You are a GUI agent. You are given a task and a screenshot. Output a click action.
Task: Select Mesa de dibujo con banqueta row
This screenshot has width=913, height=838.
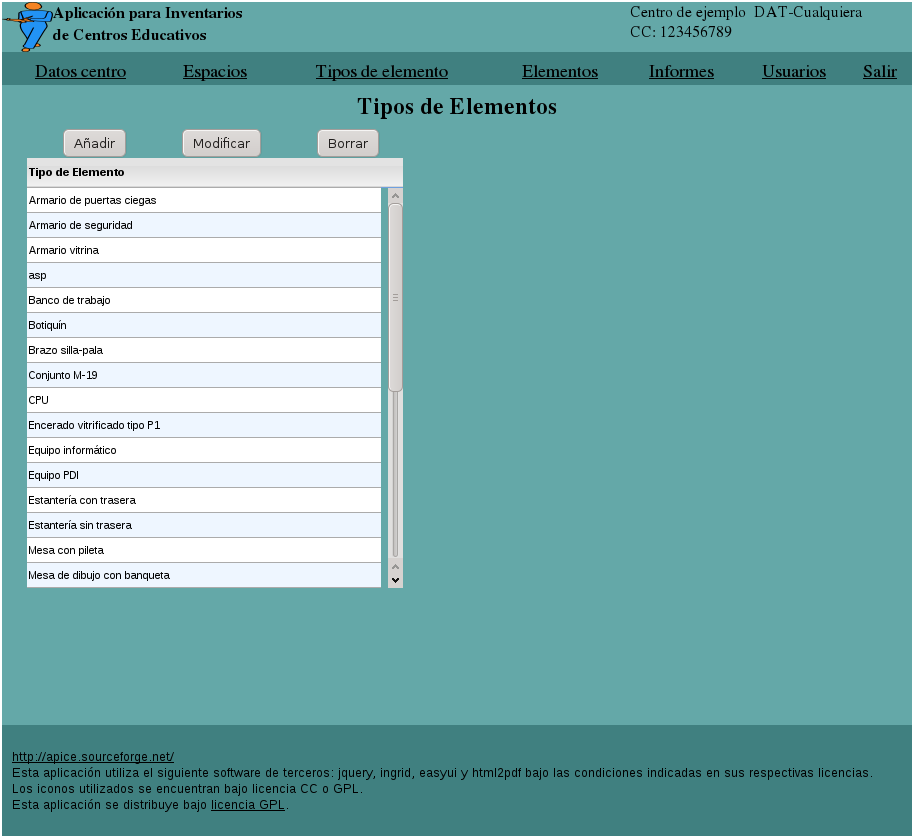[x=204, y=575]
